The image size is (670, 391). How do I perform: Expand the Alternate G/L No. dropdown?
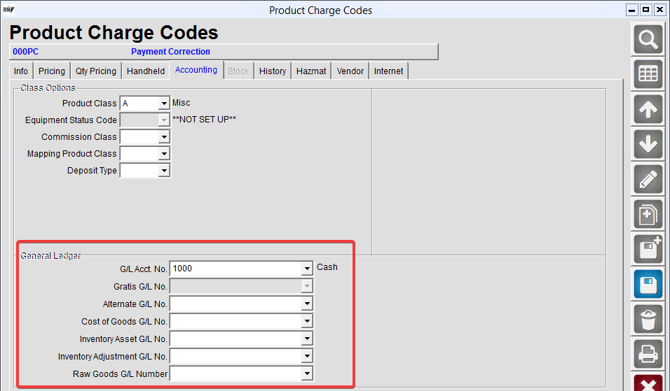[307, 304]
